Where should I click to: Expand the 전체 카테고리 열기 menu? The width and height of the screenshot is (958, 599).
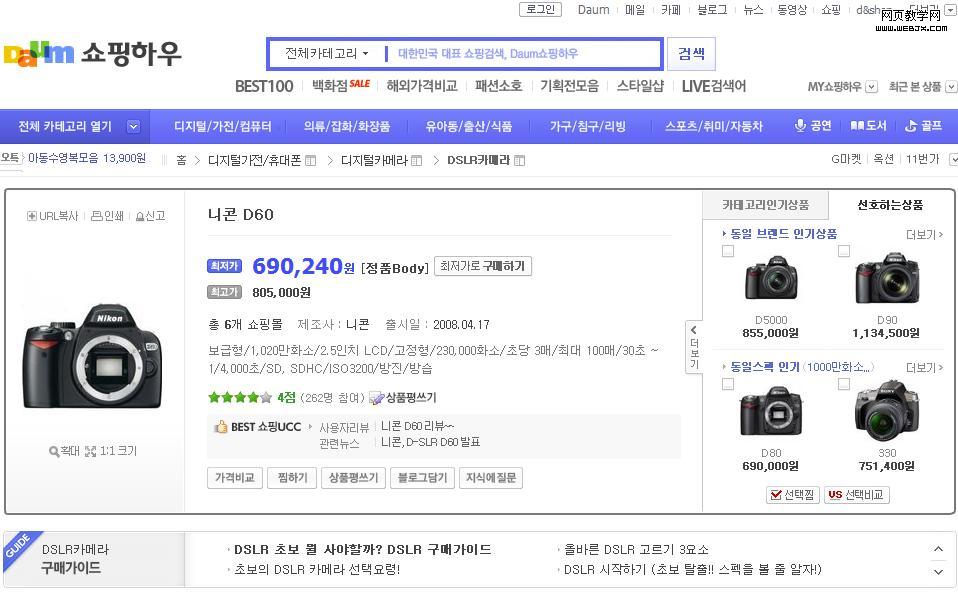point(133,127)
